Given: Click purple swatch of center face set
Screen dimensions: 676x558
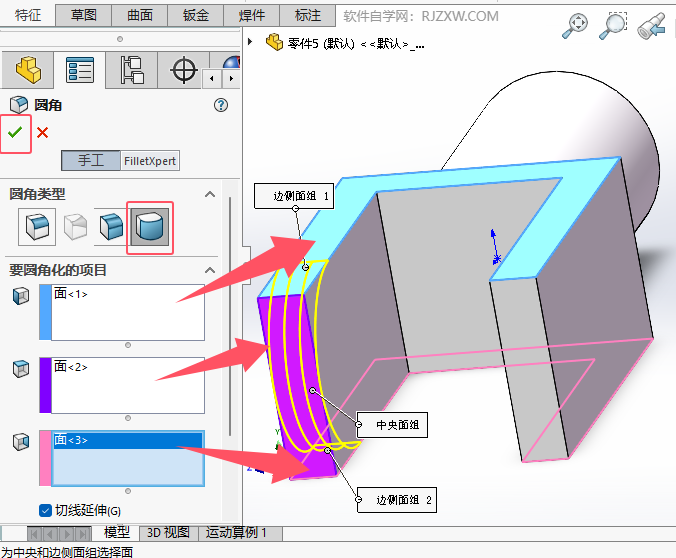Looking at the screenshot, I should 45,385.
